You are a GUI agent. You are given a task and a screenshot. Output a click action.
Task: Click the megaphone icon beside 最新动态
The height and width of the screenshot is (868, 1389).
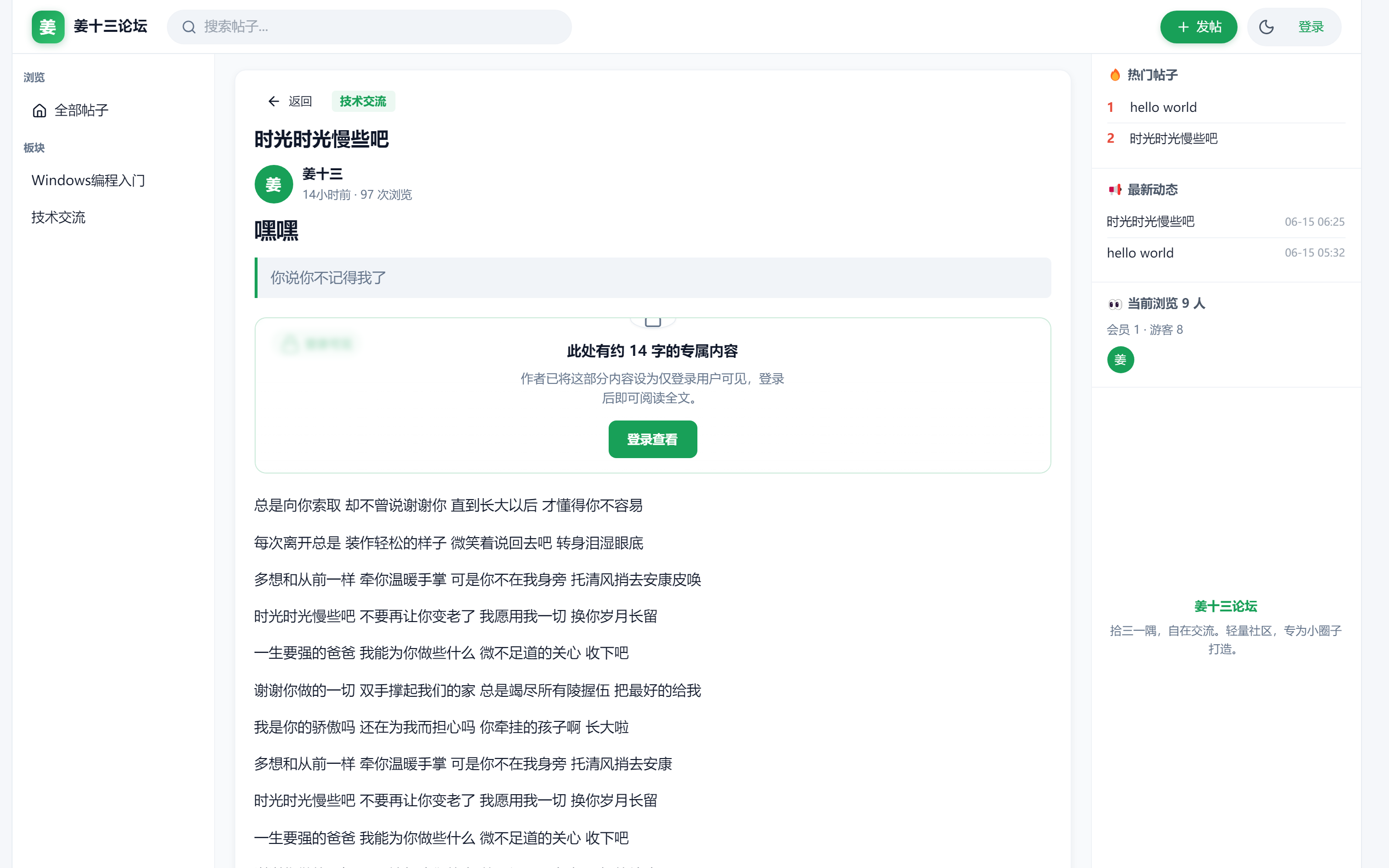(1115, 190)
